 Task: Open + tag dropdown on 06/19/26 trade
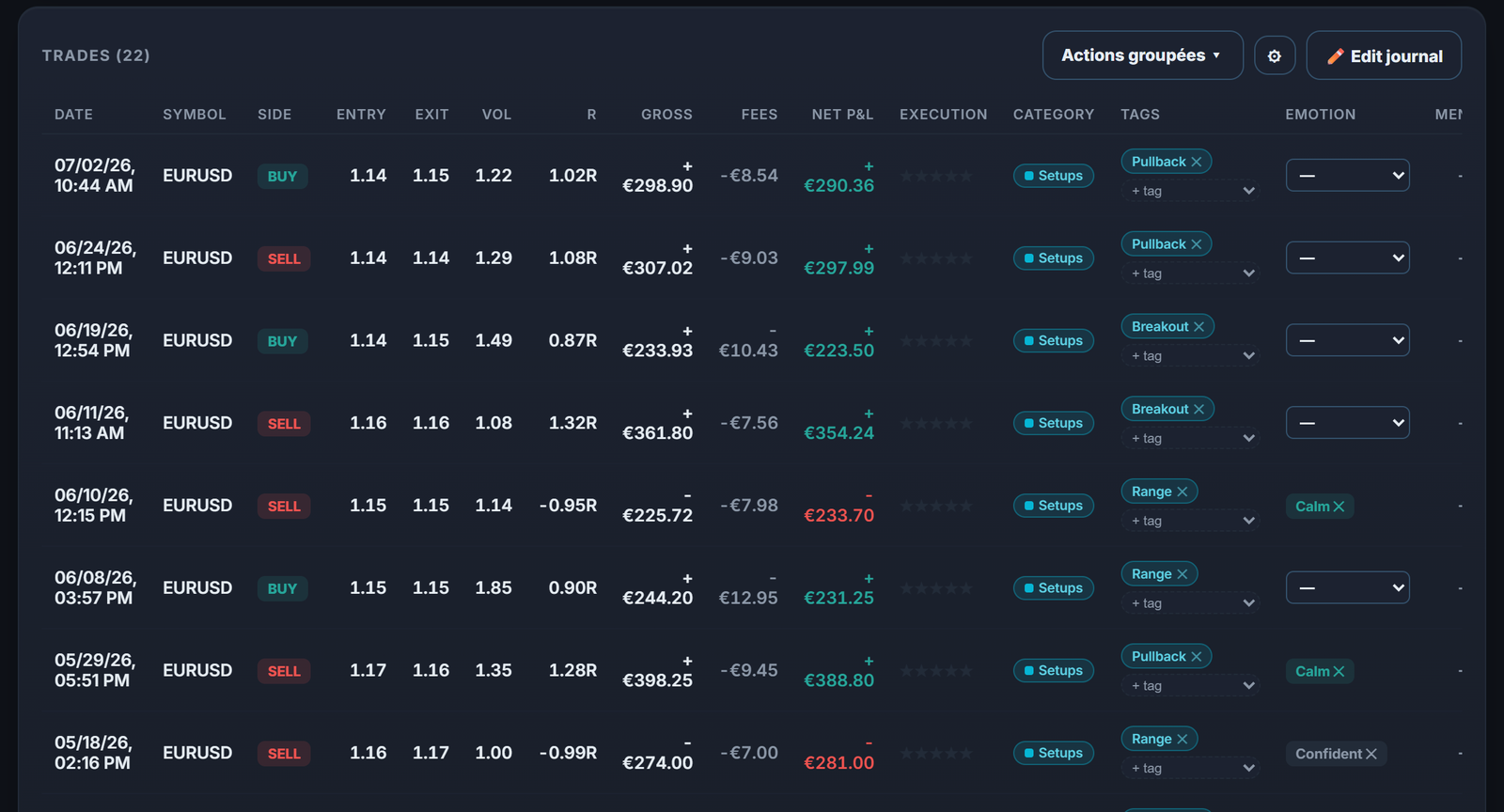[1191, 356]
